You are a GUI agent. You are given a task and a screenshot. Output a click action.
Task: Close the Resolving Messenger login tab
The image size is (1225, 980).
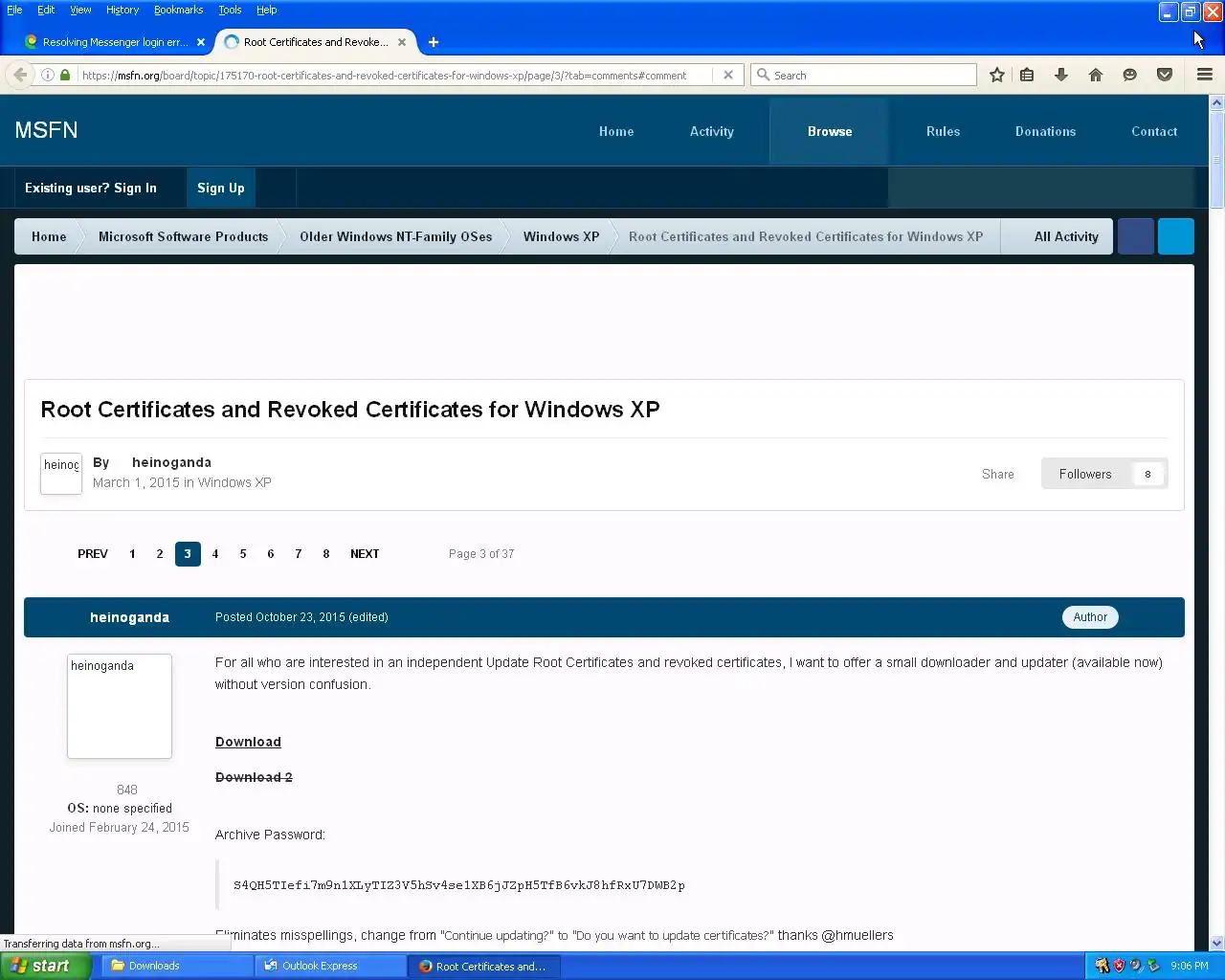(x=201, y=42)
